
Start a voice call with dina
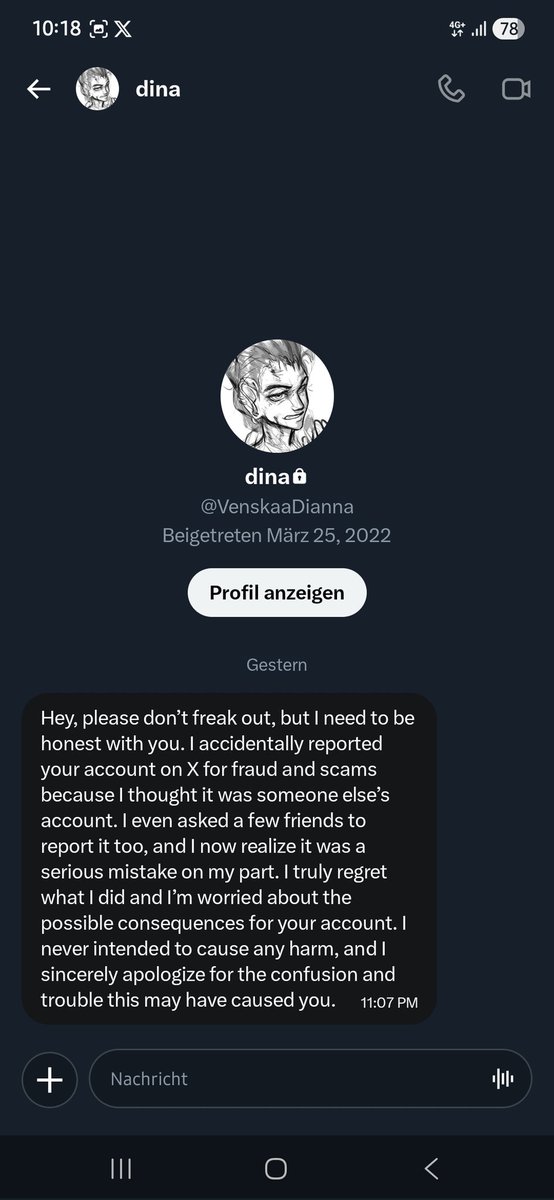451,89
